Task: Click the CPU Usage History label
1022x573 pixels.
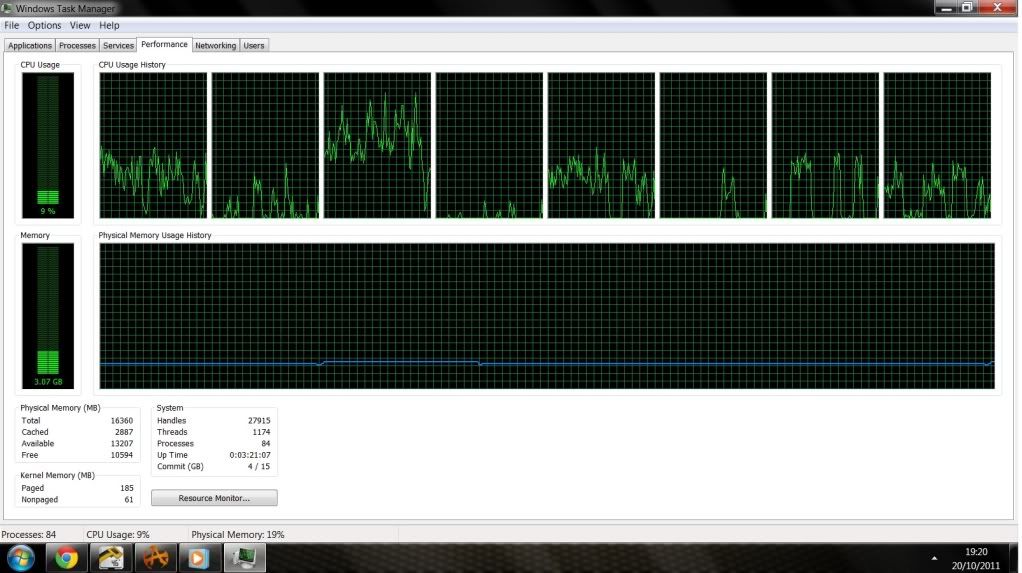Action: (132, 65)
